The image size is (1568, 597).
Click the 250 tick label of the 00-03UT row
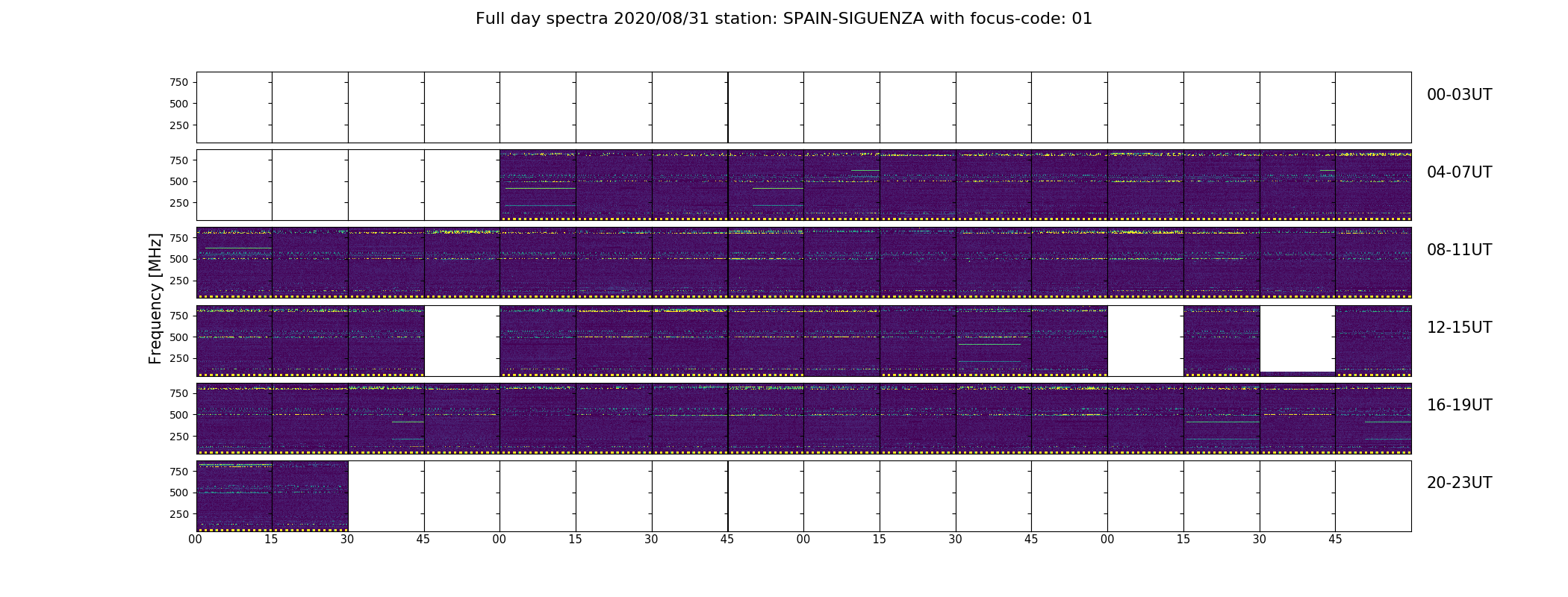[179, 125]
